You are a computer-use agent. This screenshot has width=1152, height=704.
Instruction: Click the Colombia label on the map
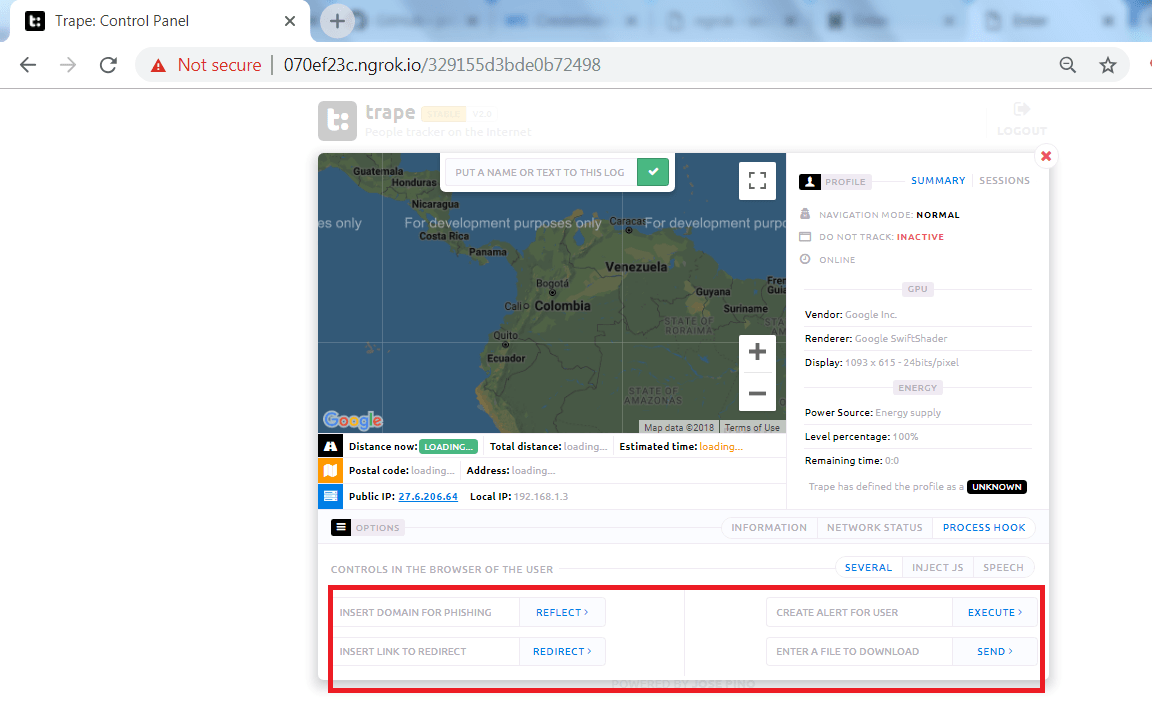562,306
